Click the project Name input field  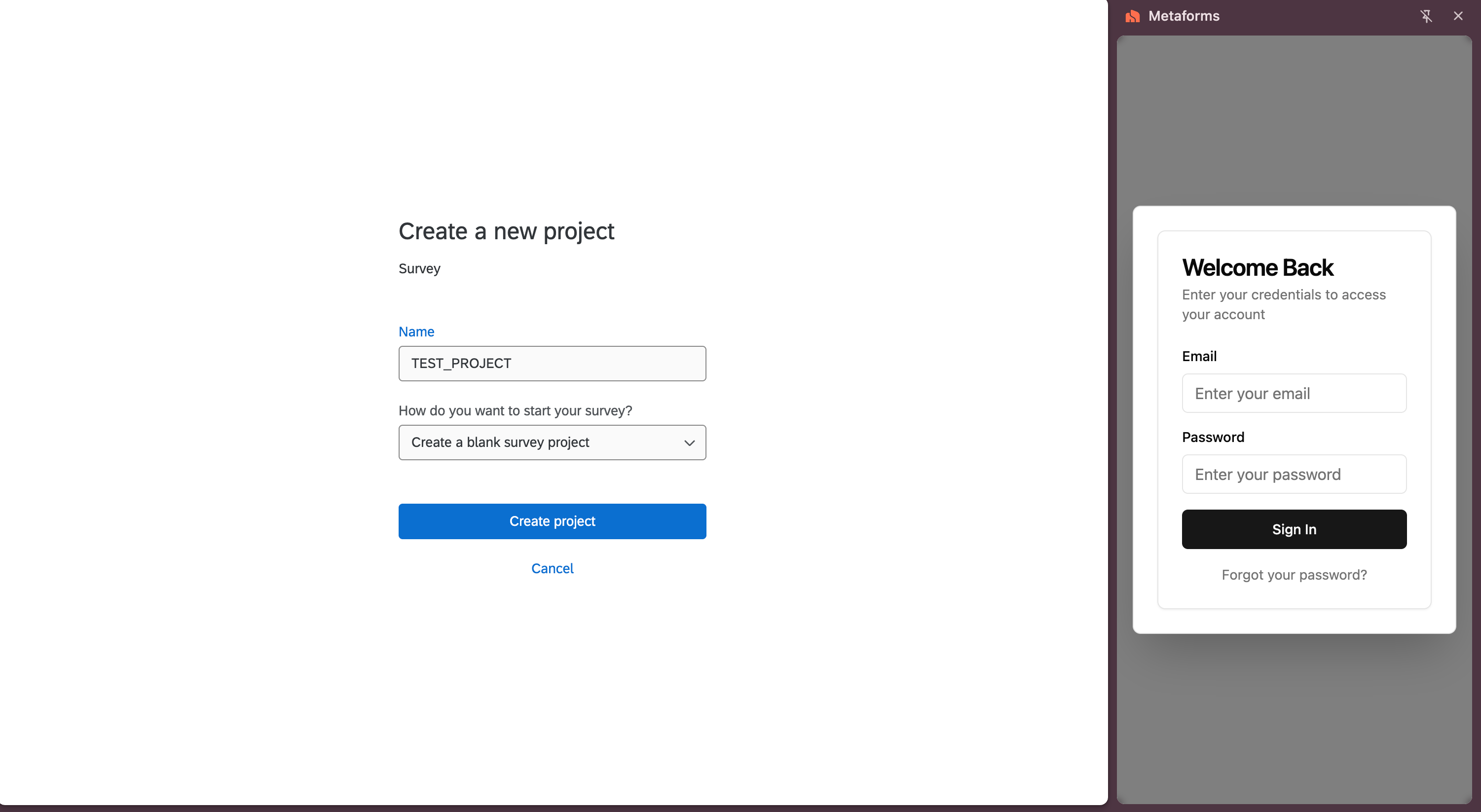coord(552,364)
